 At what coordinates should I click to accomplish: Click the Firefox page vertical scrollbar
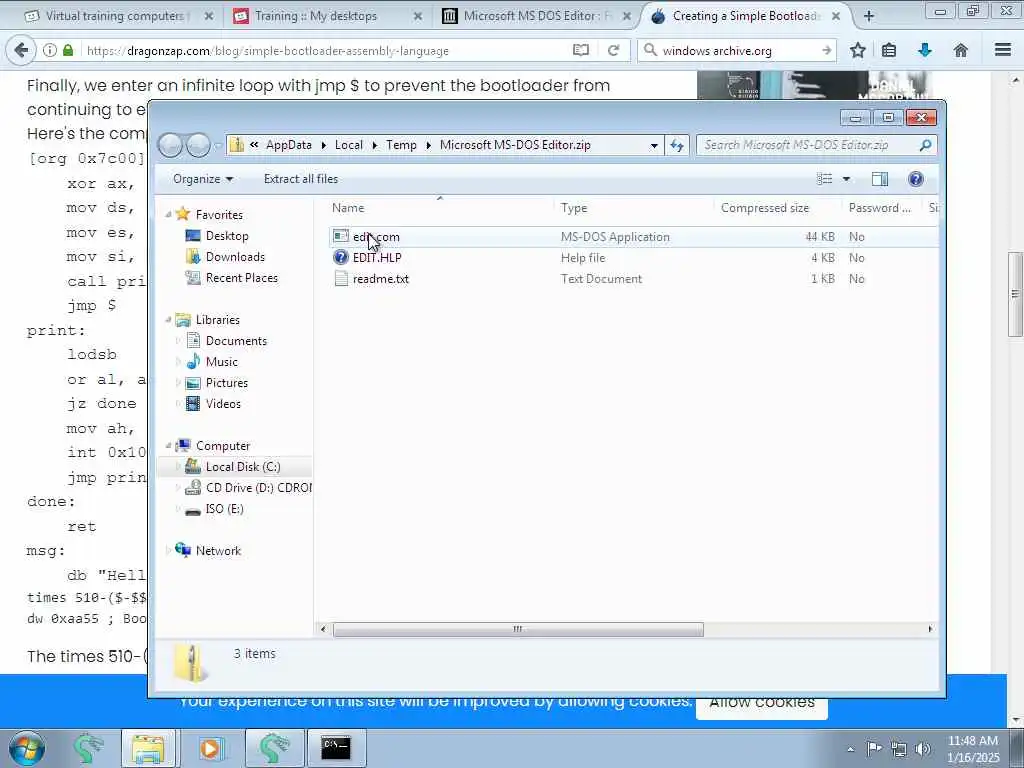pyautogui.click(x=1016, y=294)
